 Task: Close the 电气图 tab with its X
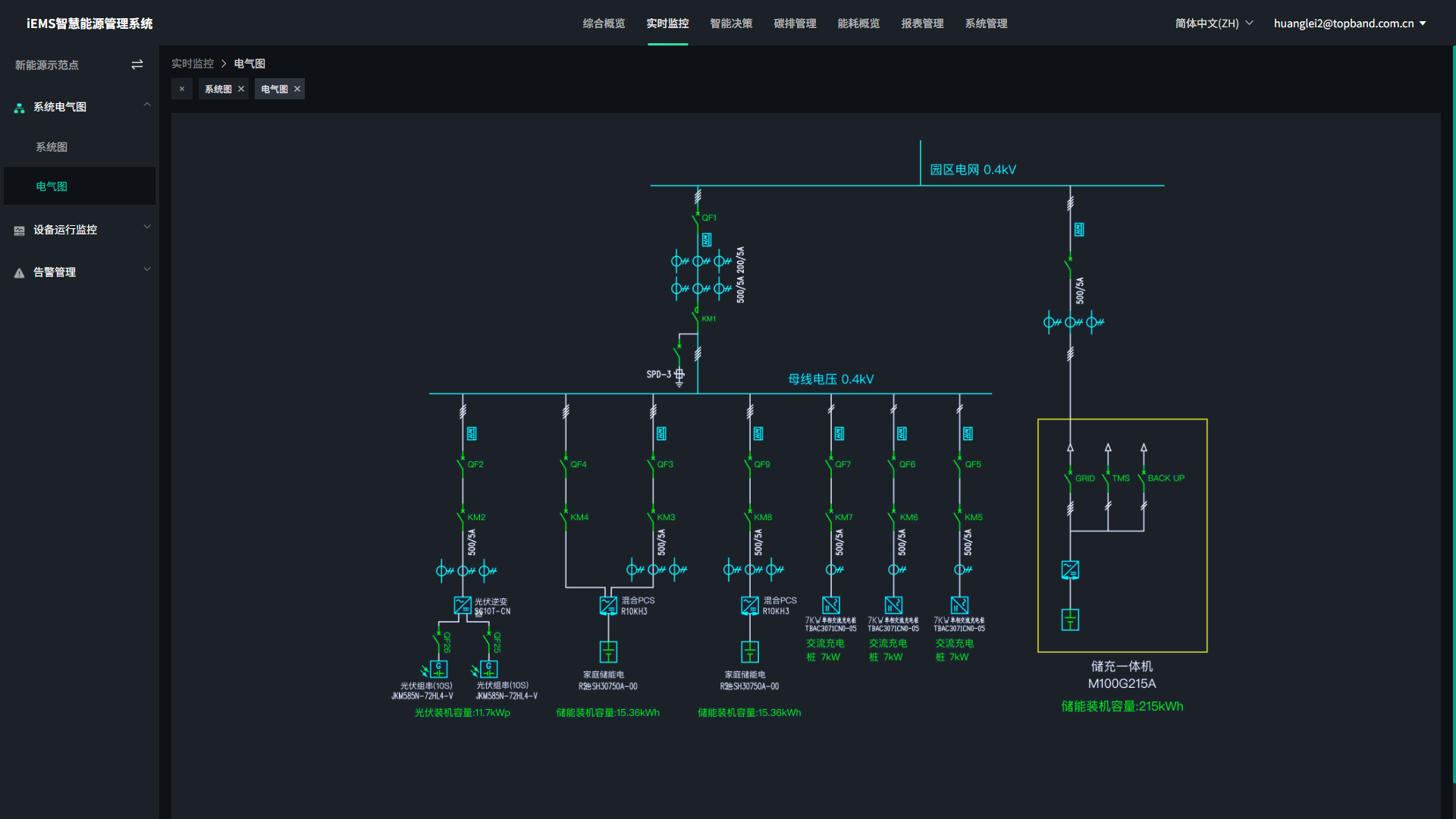[297, 89]
